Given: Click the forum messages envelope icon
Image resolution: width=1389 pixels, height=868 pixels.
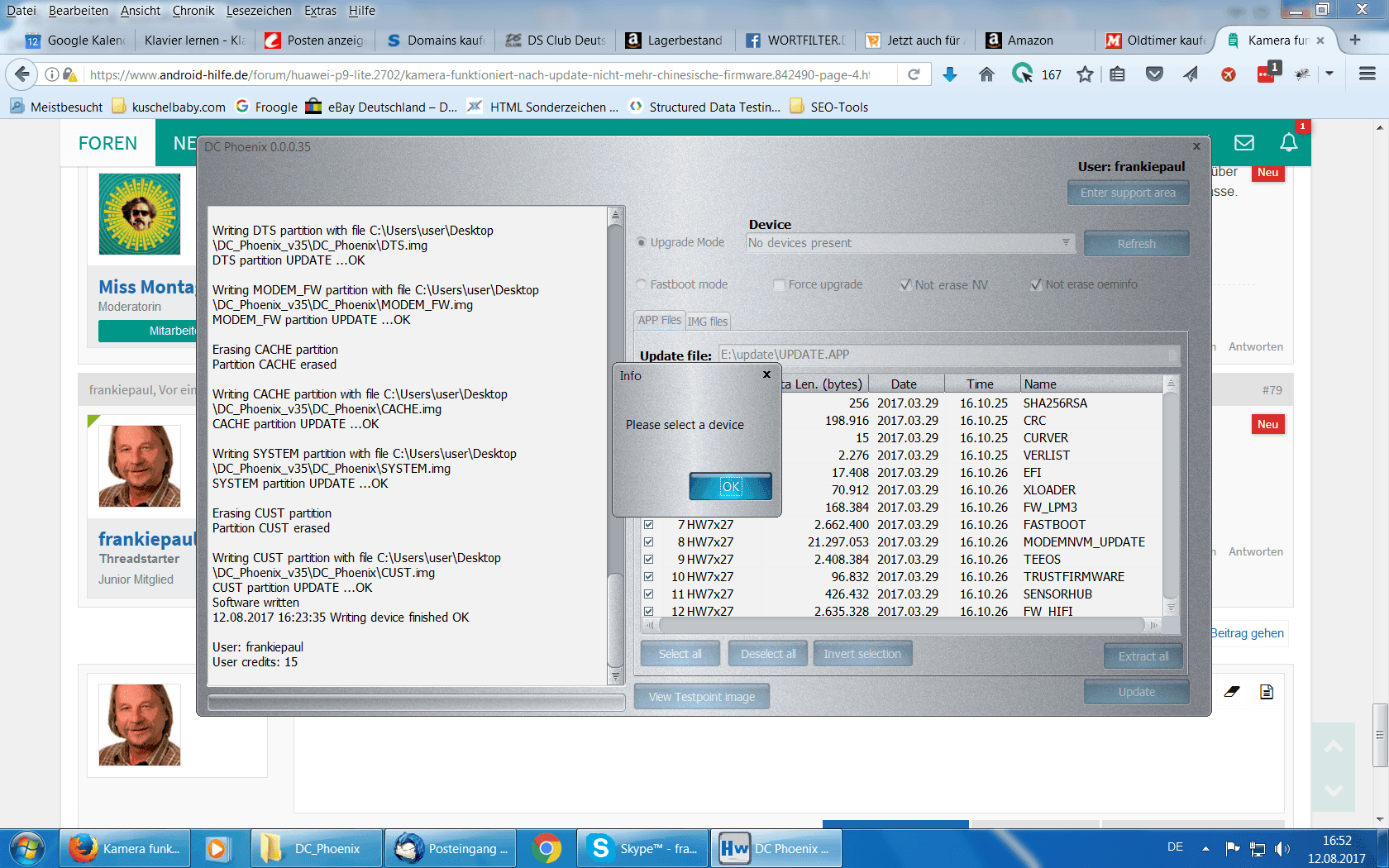Looking at the screenshot, I should [1244, 142].
